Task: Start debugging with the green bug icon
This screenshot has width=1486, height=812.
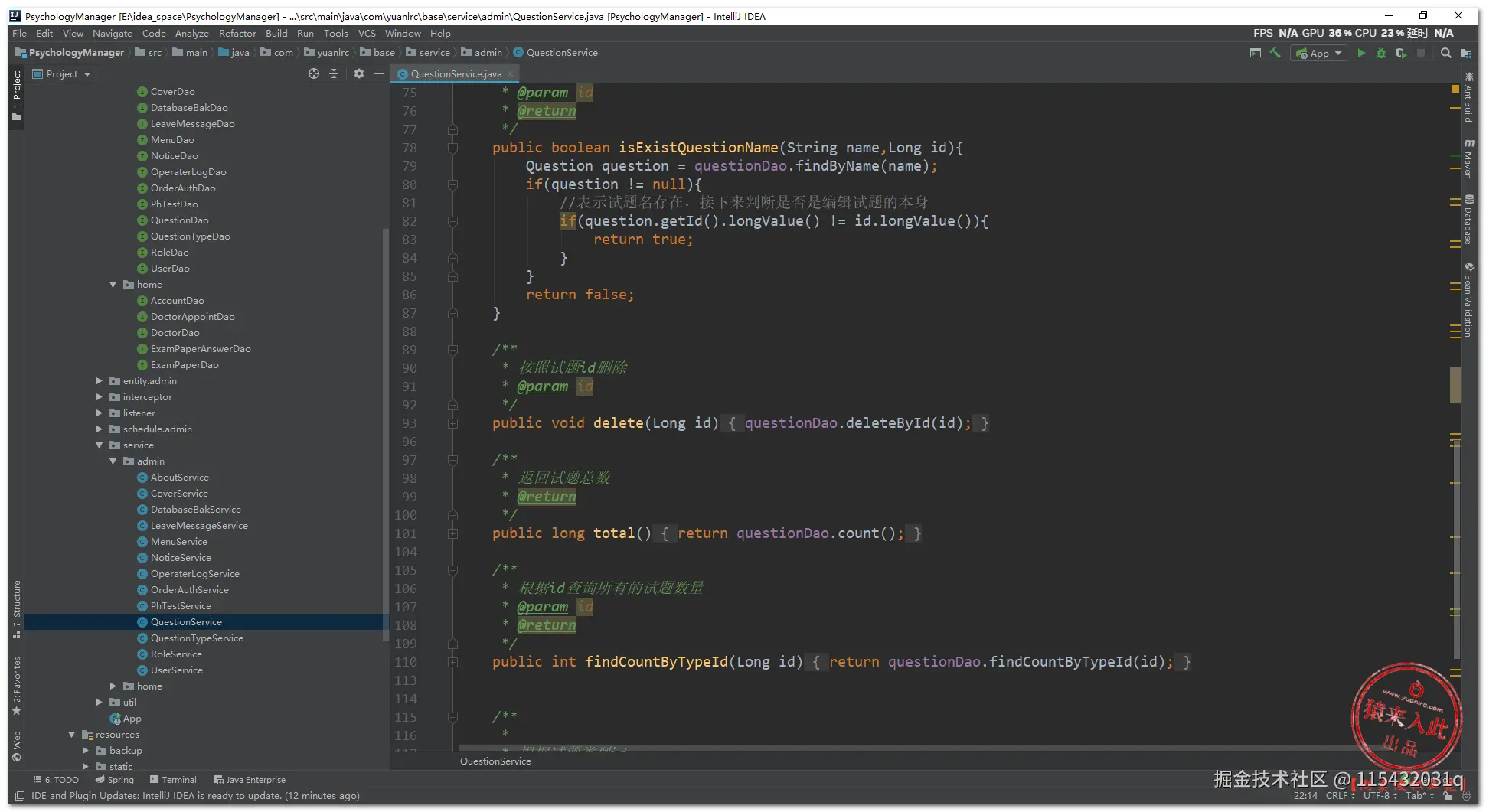Action: (x=1380, y=54)
